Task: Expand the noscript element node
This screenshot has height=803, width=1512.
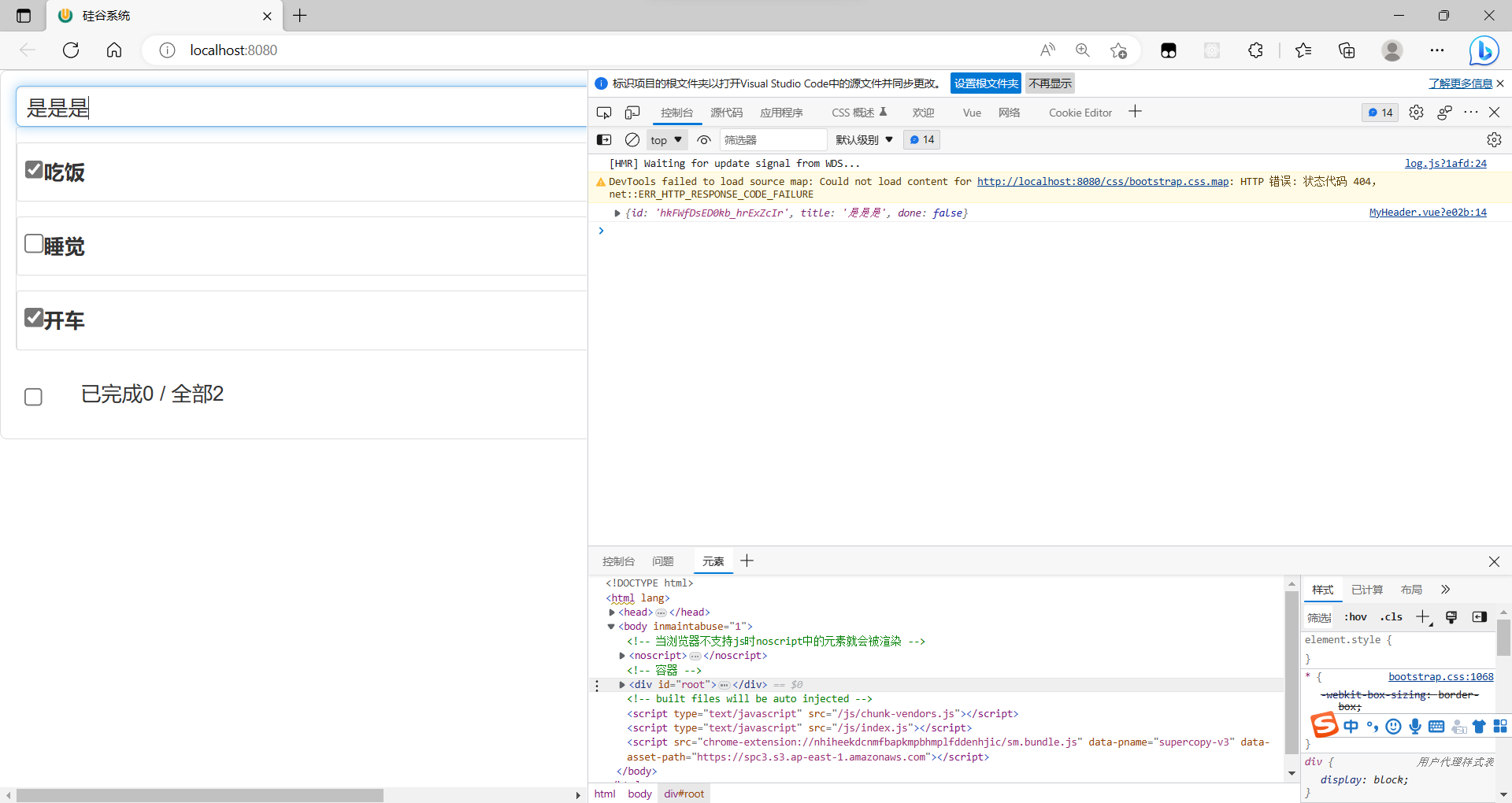Action: pos(622,656)
